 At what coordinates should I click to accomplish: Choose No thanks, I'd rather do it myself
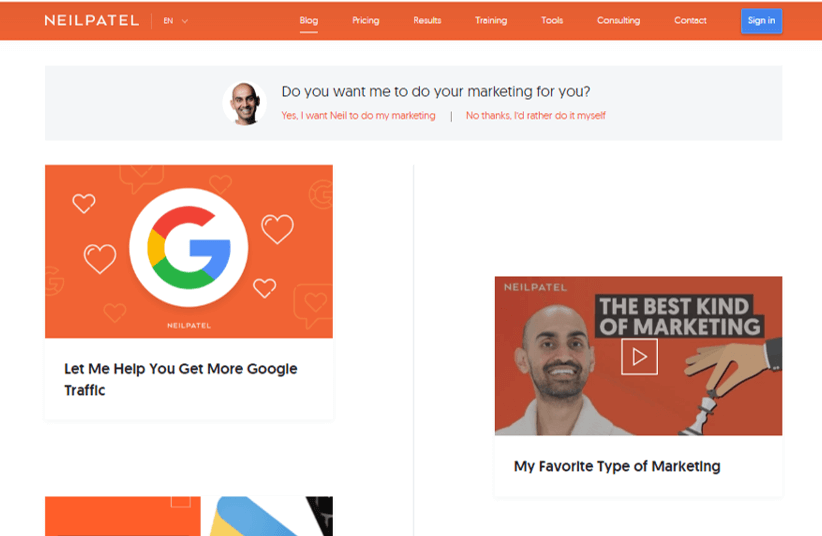click(x=535, y=115)
